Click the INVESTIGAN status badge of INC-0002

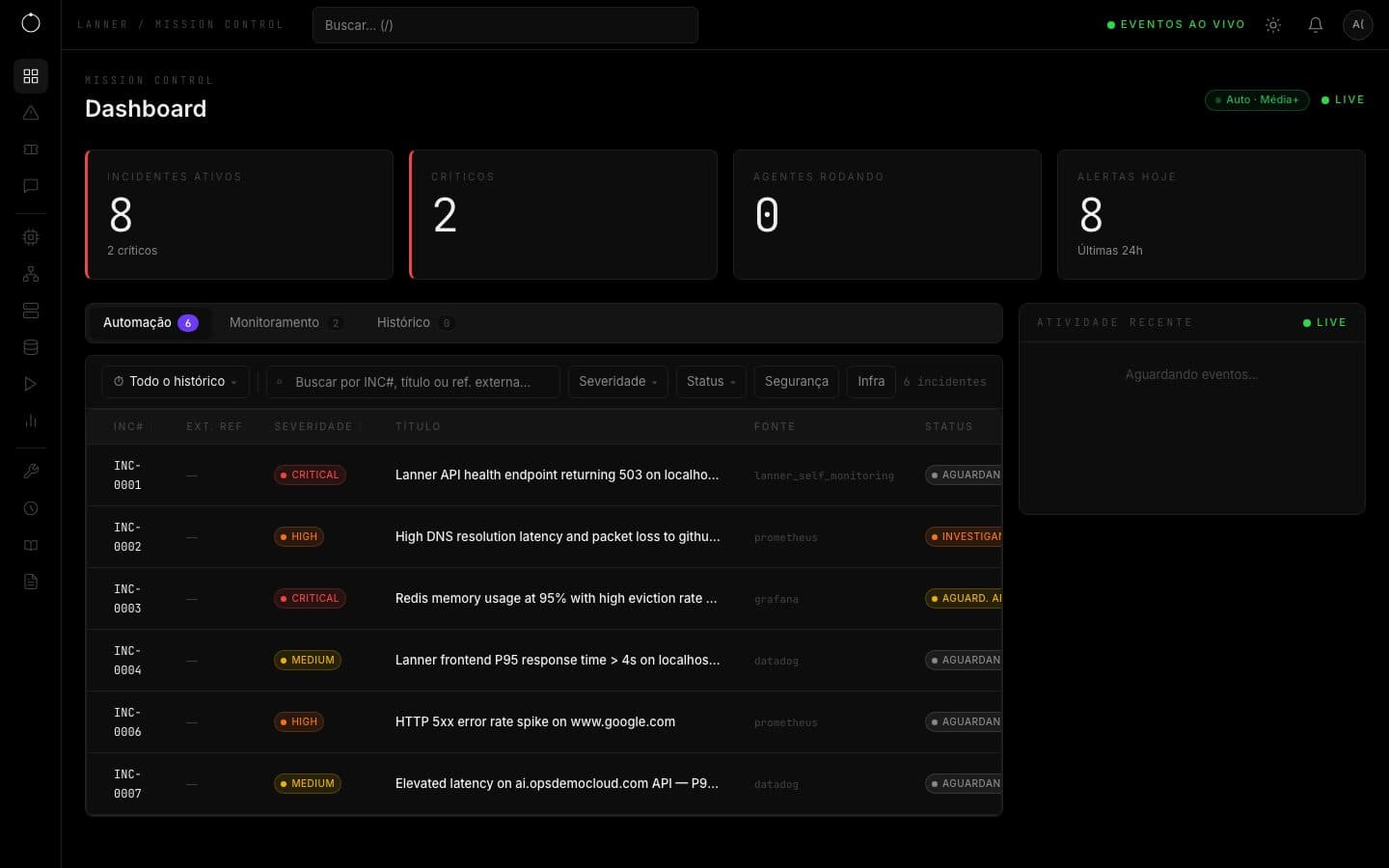click(964, 537)
